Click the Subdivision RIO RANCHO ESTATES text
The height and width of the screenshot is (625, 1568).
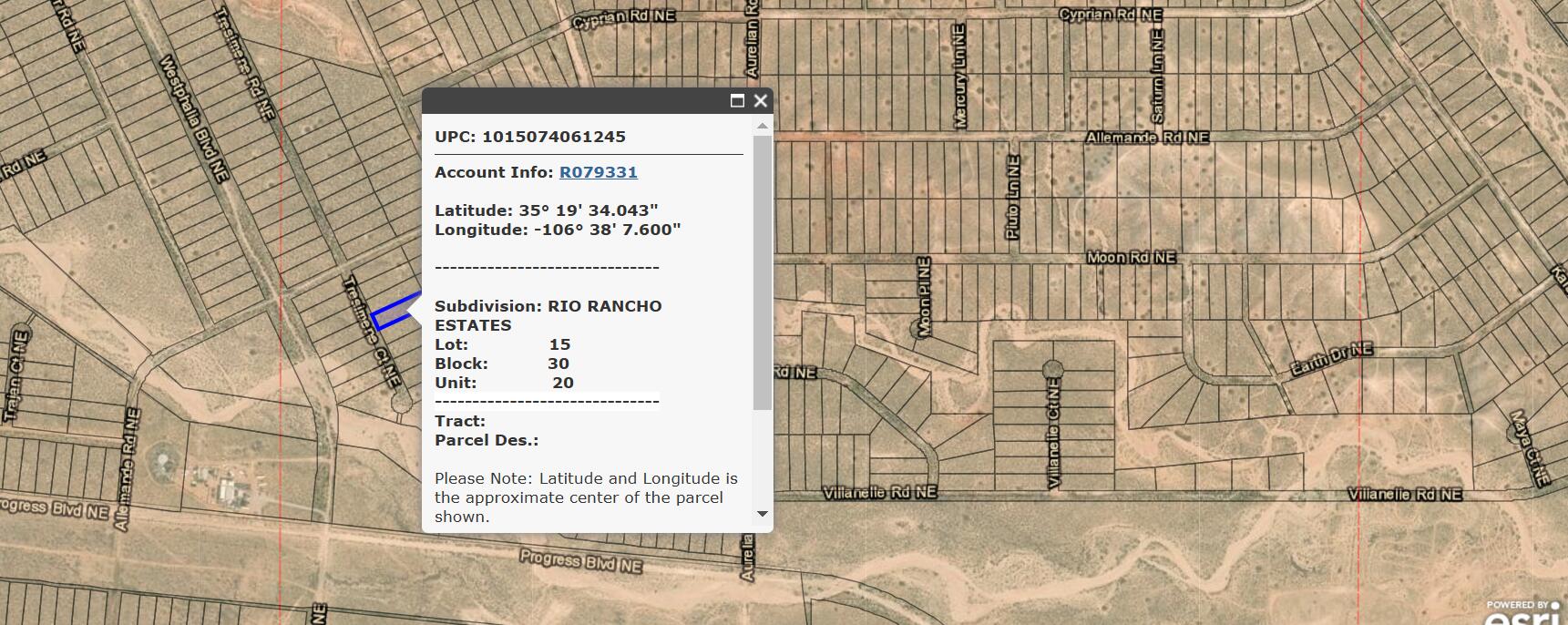(548, 315)
